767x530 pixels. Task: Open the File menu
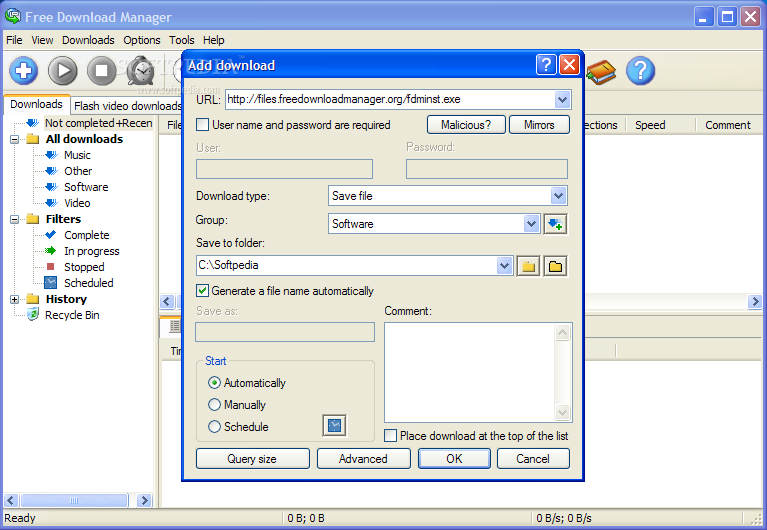pos(14,40)
